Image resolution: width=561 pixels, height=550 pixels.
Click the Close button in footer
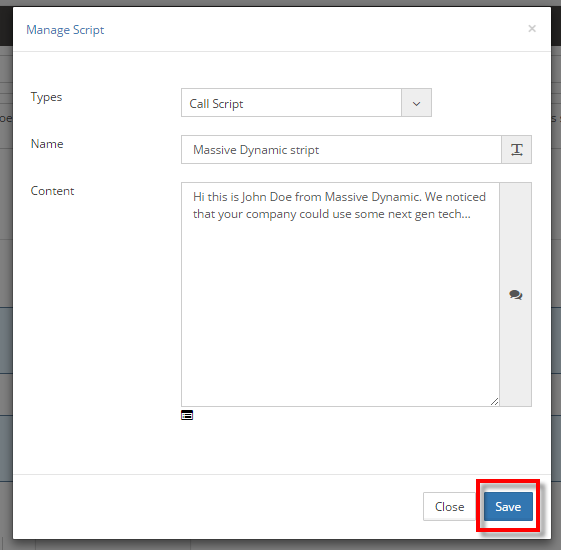click(449, 506)
